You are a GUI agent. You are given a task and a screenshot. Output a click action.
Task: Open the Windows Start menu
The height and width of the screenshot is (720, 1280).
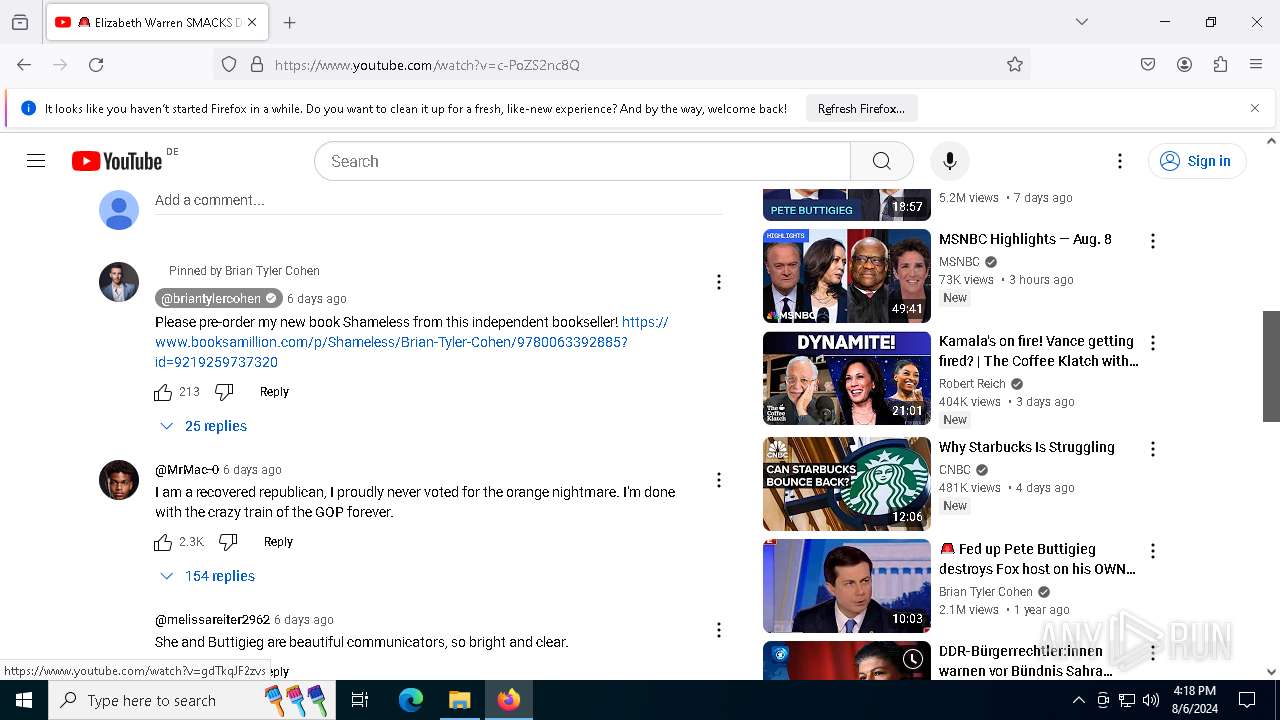24,700
